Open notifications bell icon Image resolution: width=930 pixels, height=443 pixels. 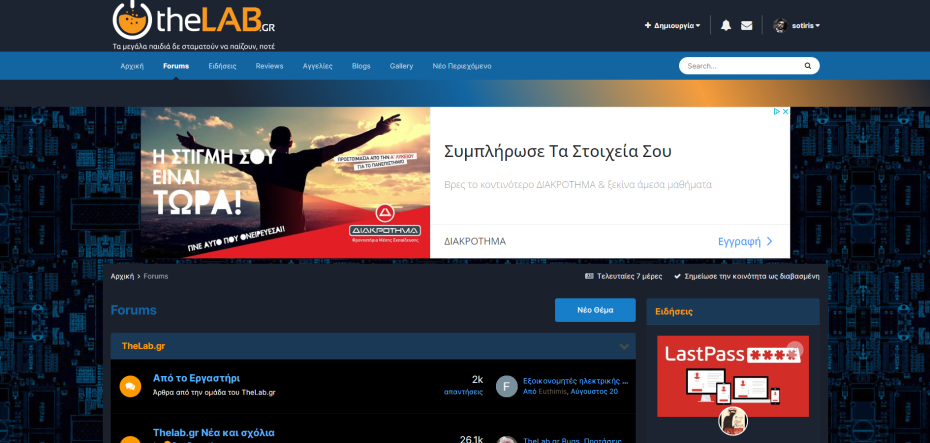click(726, 26)
